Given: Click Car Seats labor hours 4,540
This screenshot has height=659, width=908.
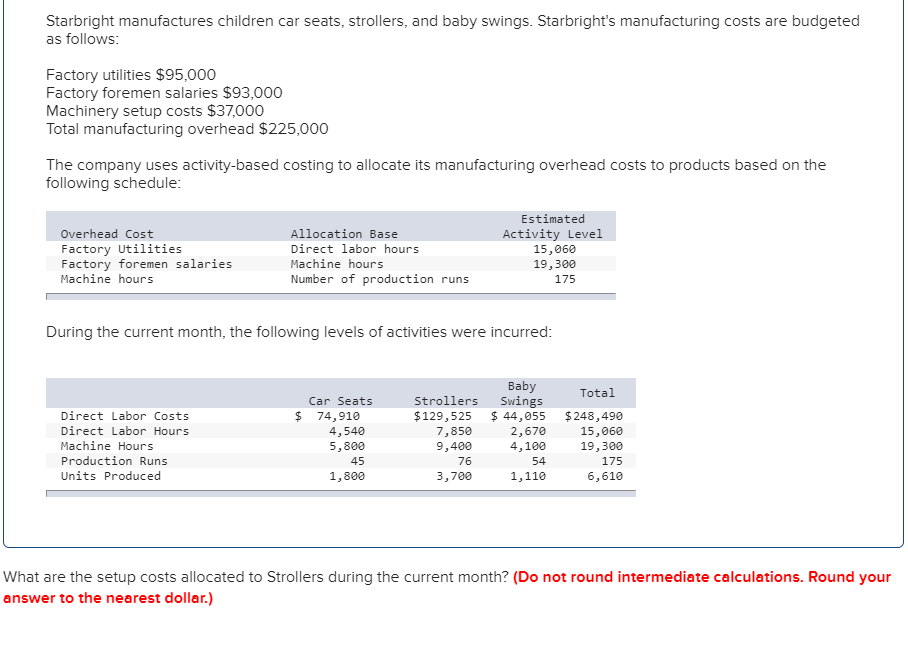Looking at the screenshot, I should [x=347, y=431].
